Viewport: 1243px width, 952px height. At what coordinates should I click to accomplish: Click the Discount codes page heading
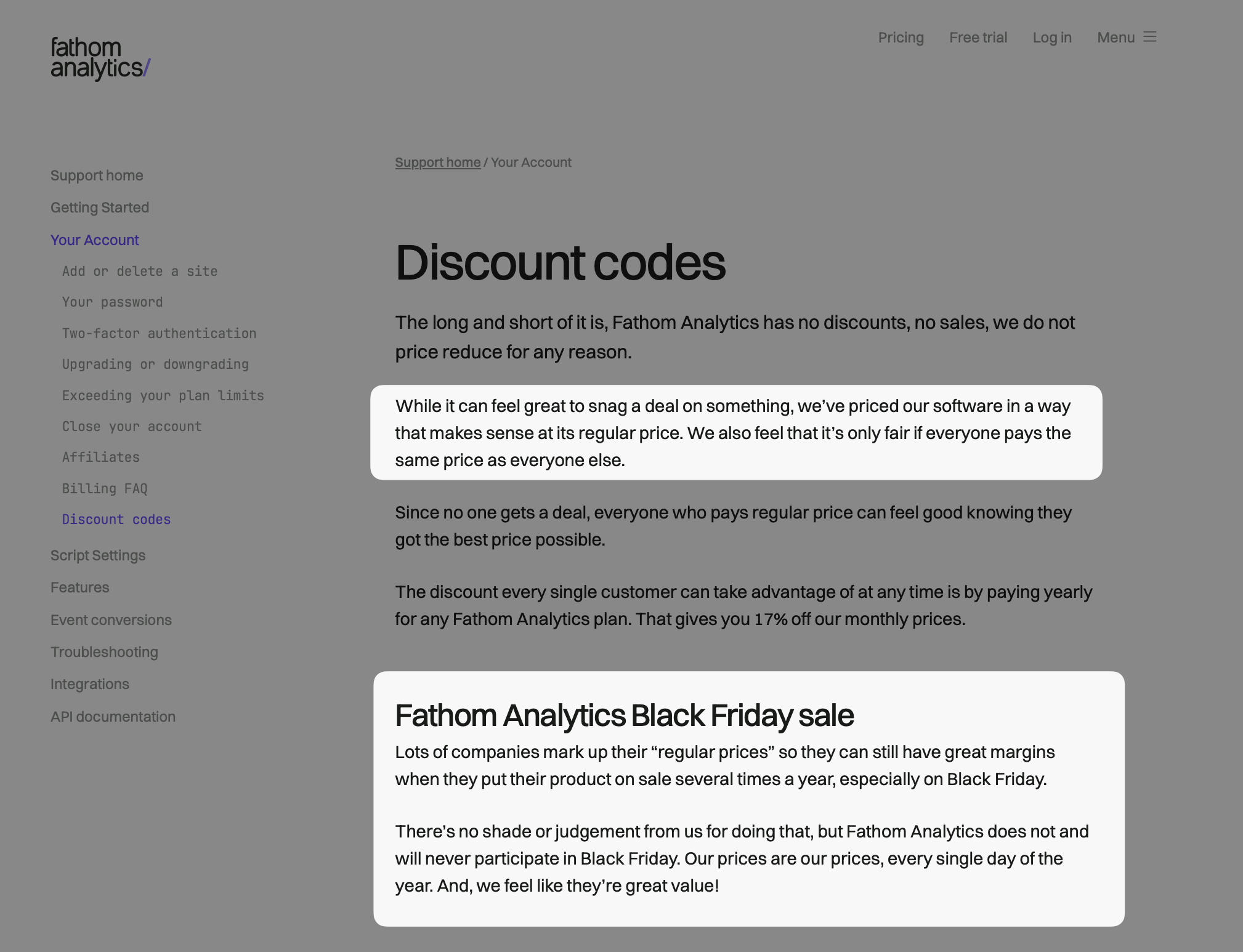tap(560, 263)
